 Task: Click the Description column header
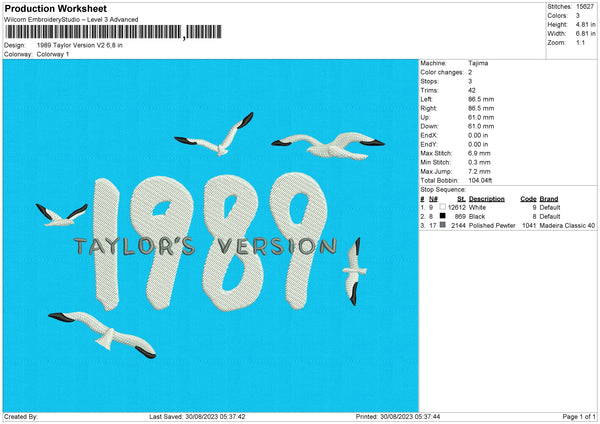click(486, 199)
